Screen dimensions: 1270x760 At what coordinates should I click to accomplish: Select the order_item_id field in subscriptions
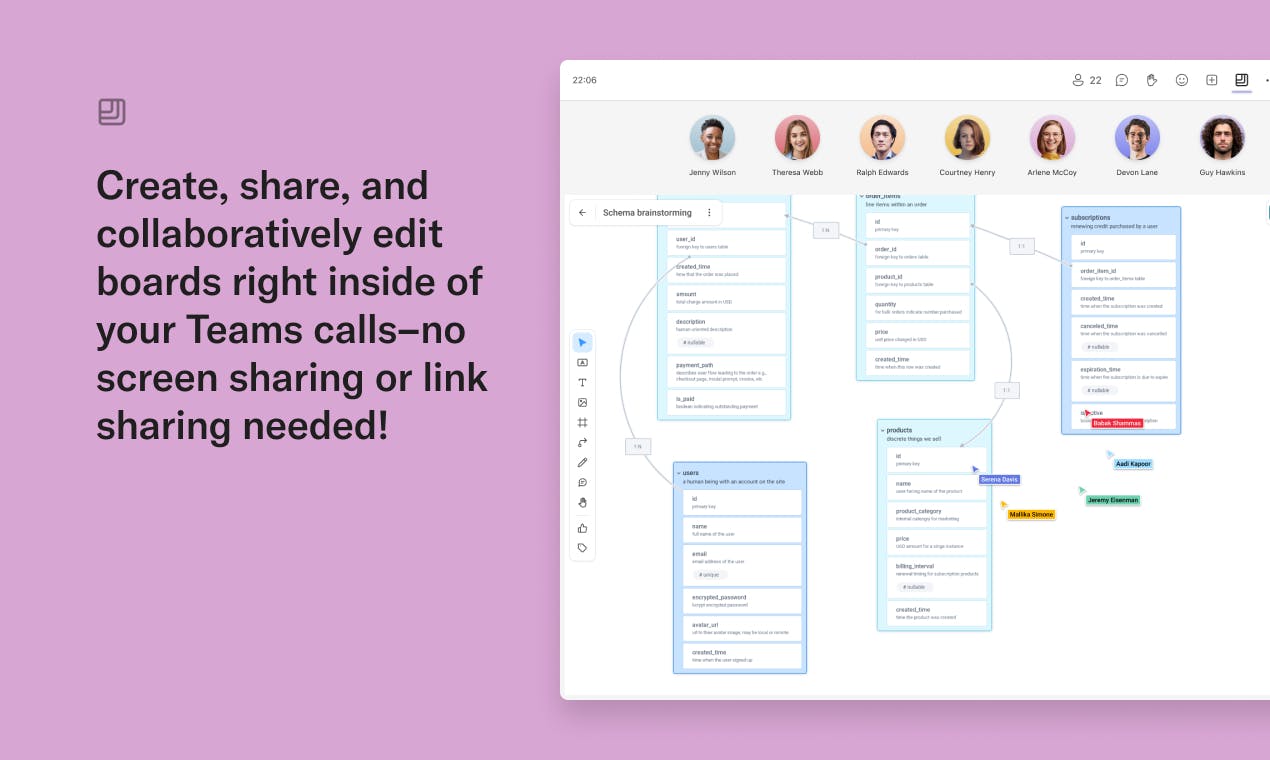tap(1124, 275)
